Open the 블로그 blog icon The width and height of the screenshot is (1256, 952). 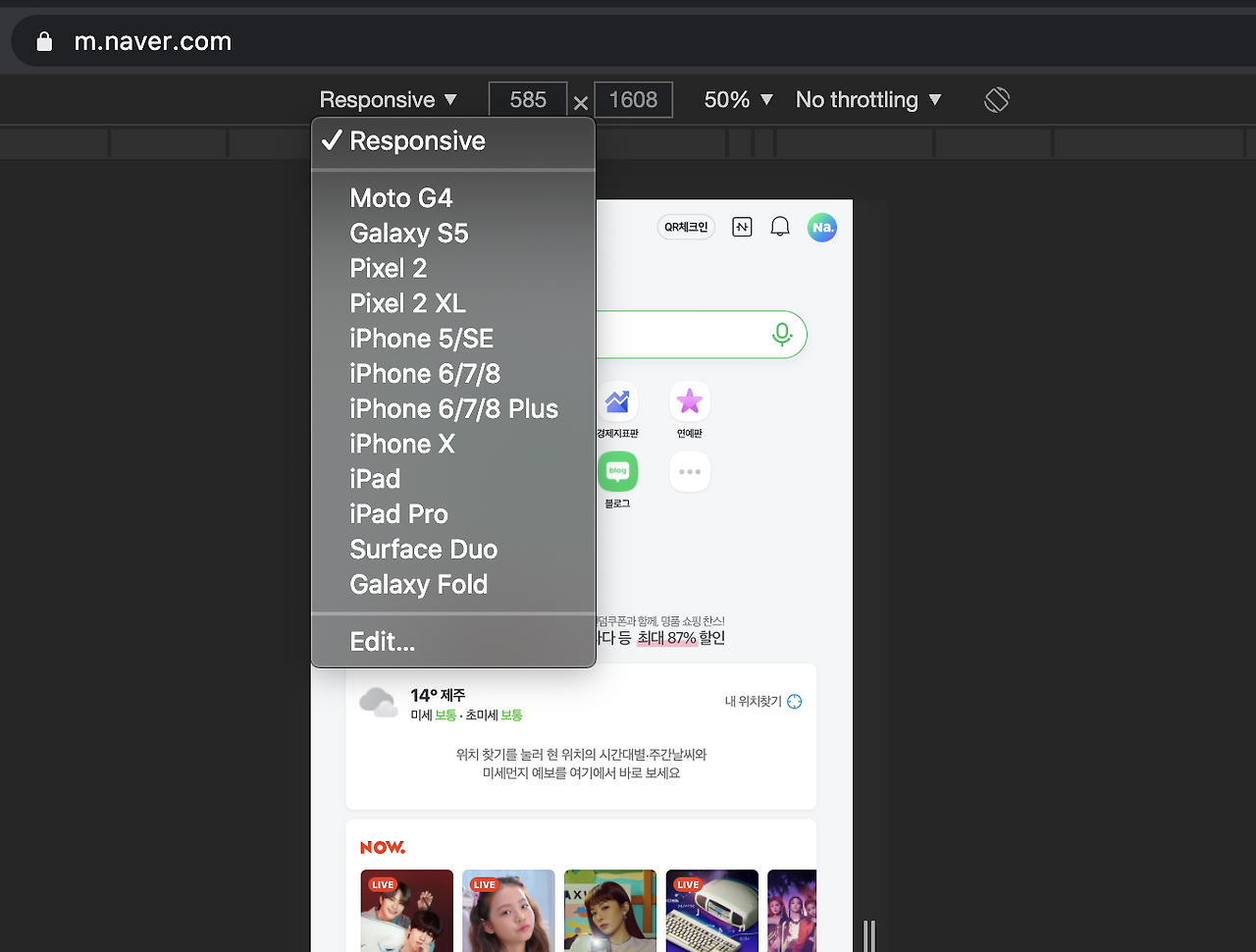coord(617,472)
